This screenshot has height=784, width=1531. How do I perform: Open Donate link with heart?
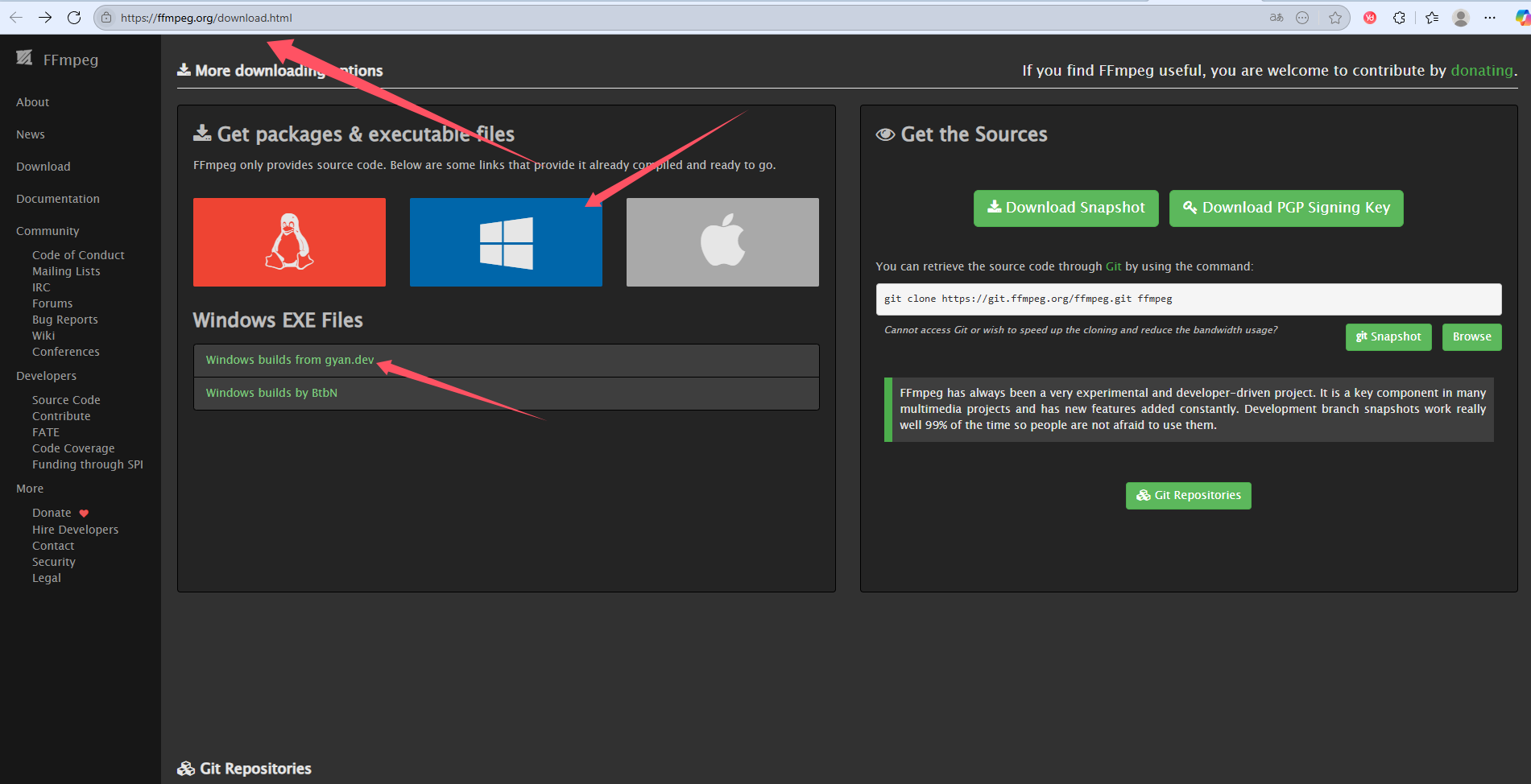(60, 513)
